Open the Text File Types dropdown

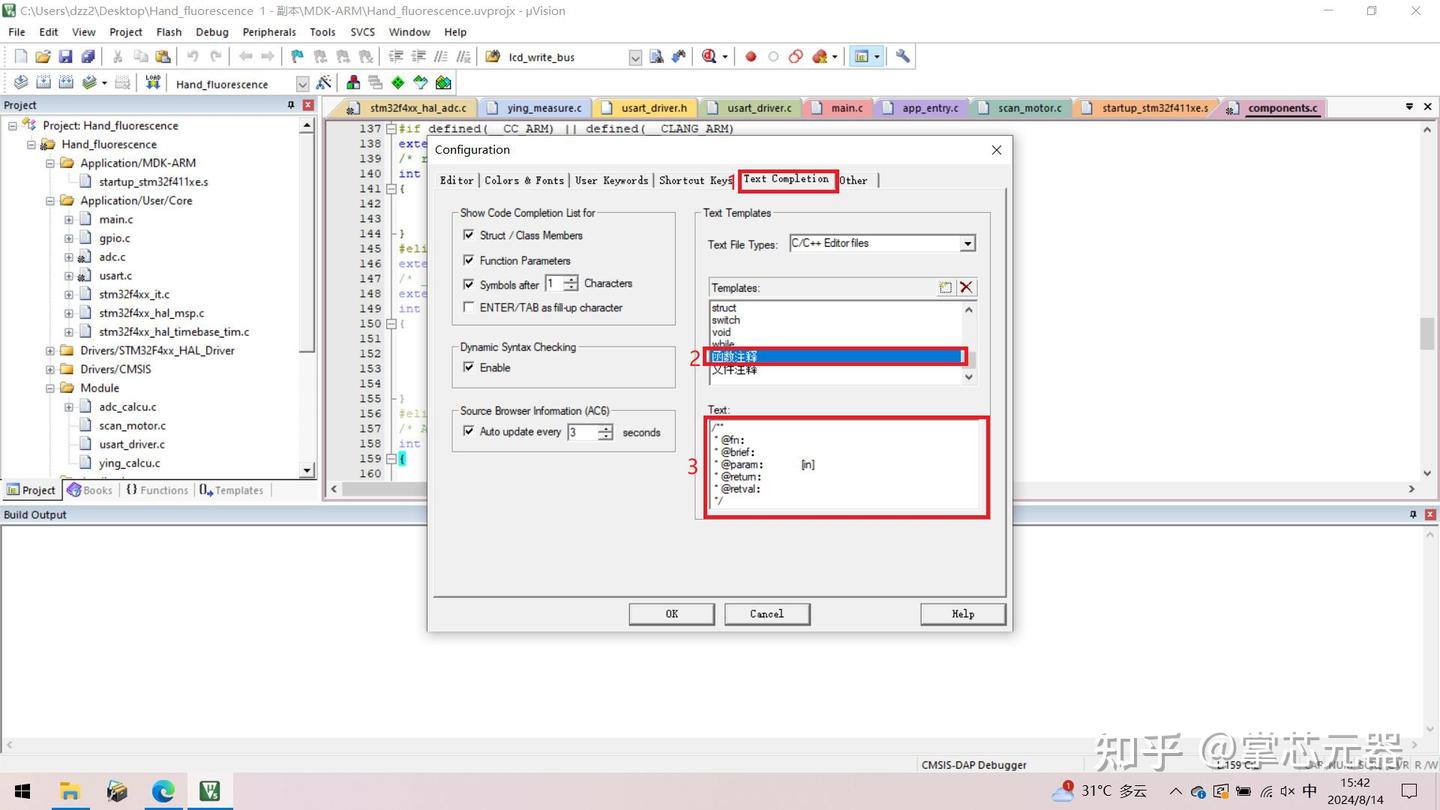967,243
